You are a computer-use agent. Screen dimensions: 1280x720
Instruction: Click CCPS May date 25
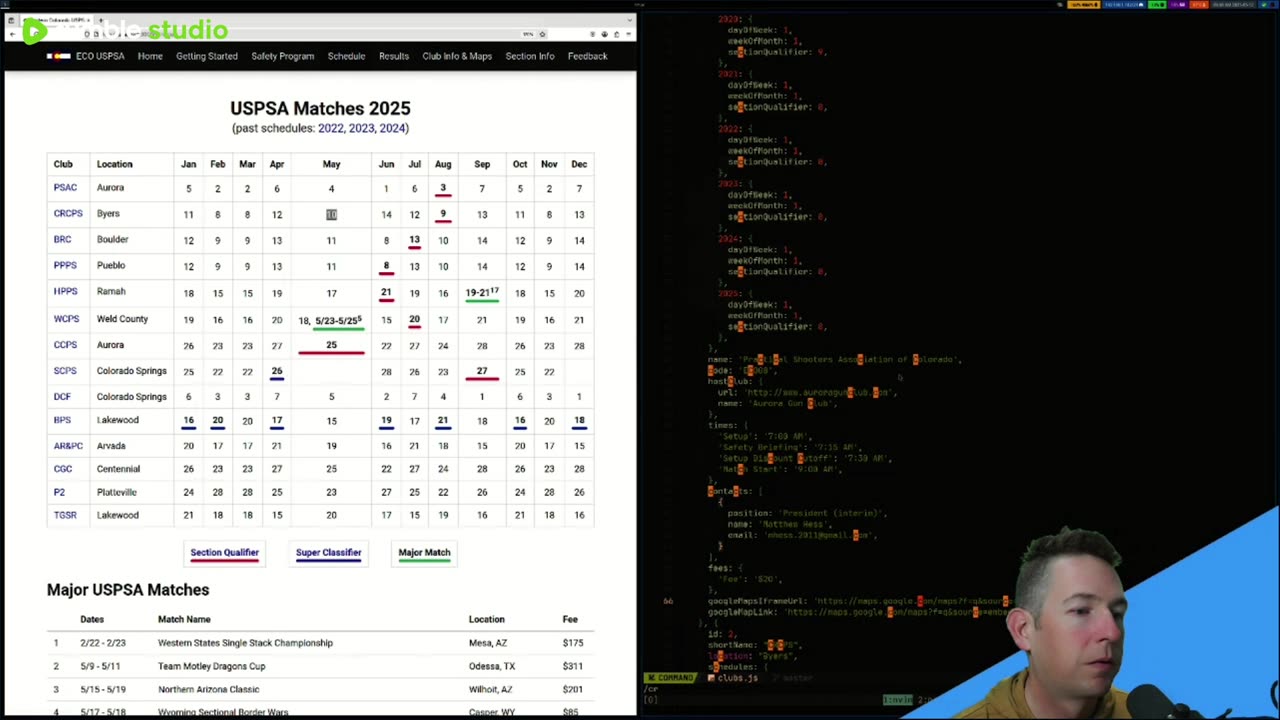(x=331, y=345)
